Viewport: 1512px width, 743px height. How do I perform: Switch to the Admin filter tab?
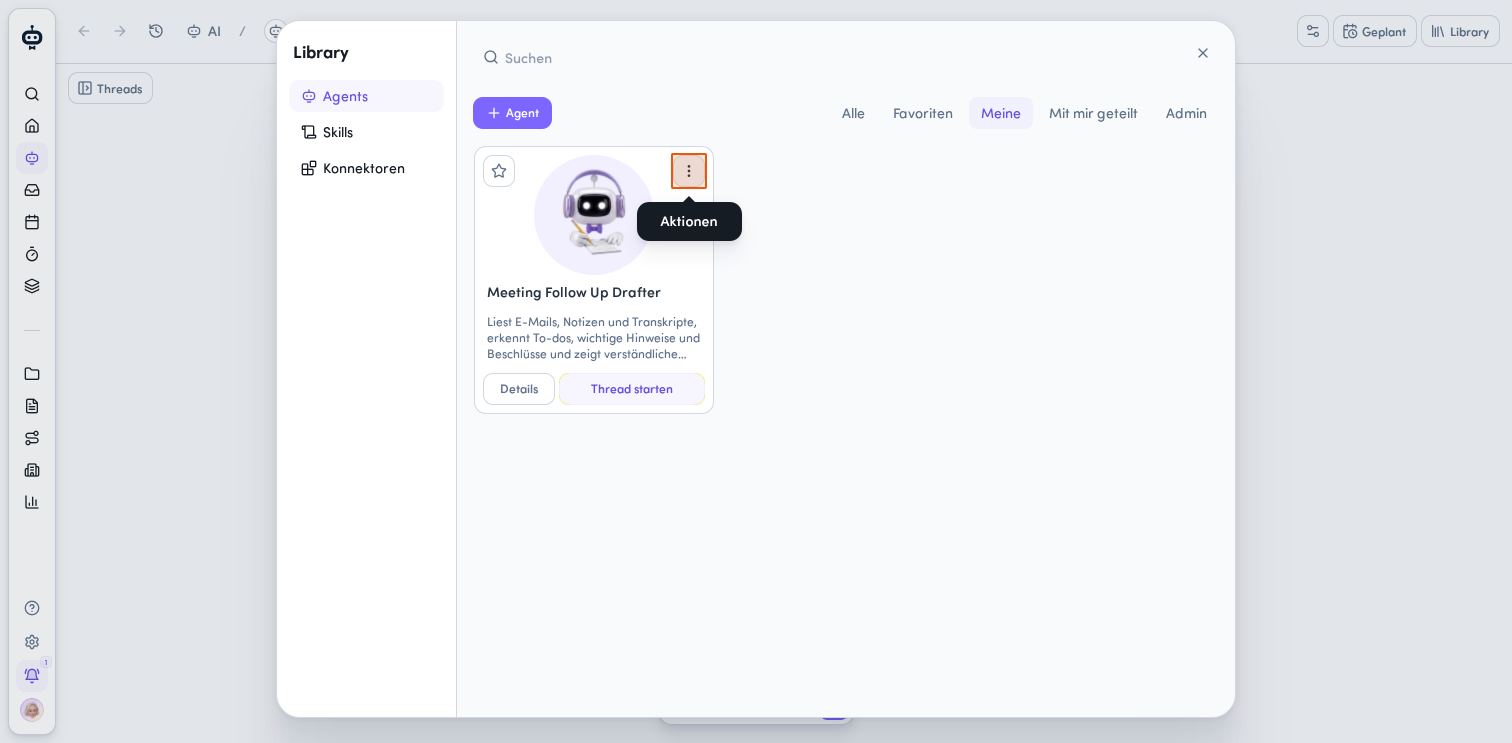click(x=1186, y=113)
